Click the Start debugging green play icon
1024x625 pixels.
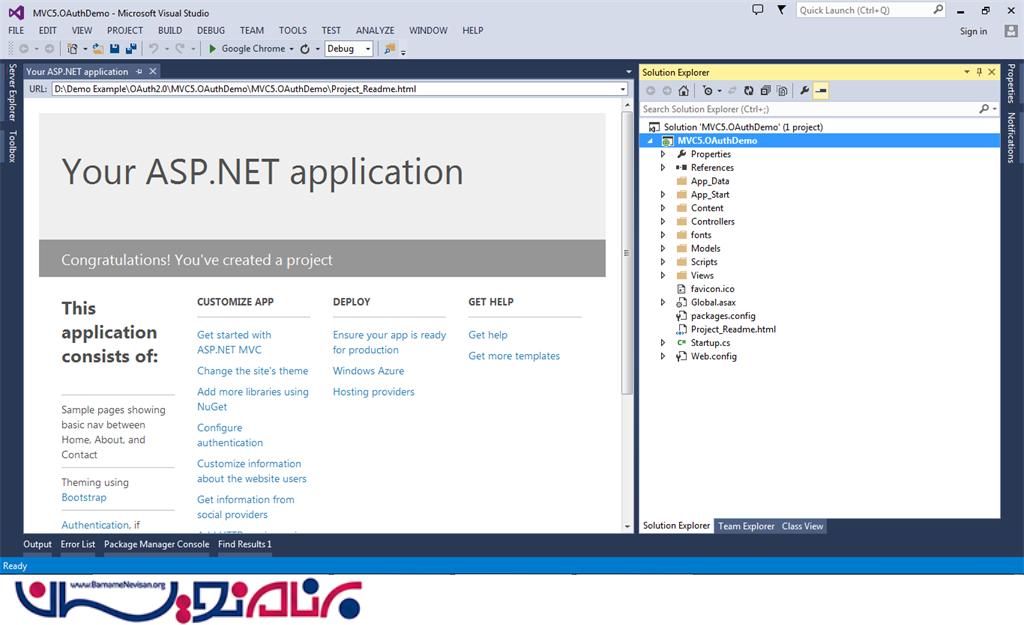pos(212,48)
